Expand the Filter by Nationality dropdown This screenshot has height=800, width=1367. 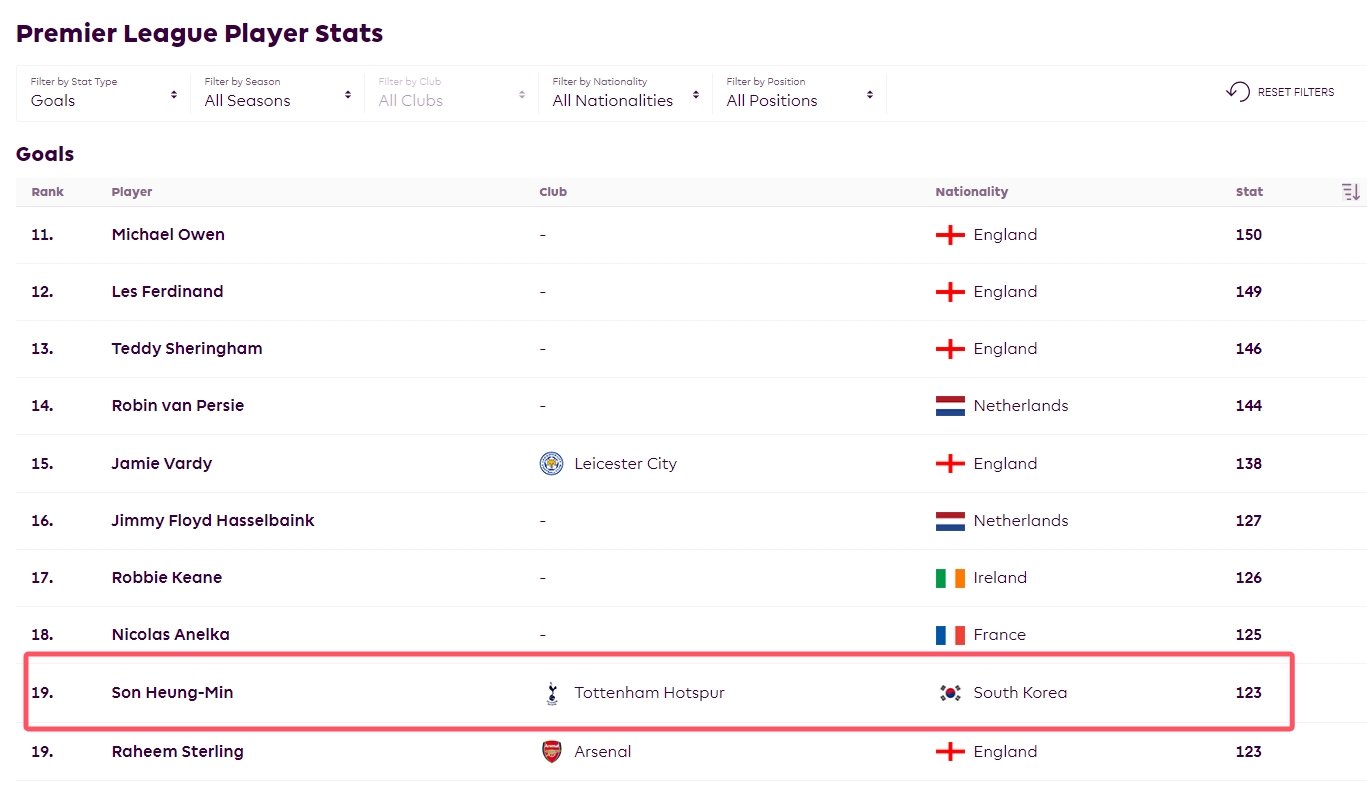(626, 93)
